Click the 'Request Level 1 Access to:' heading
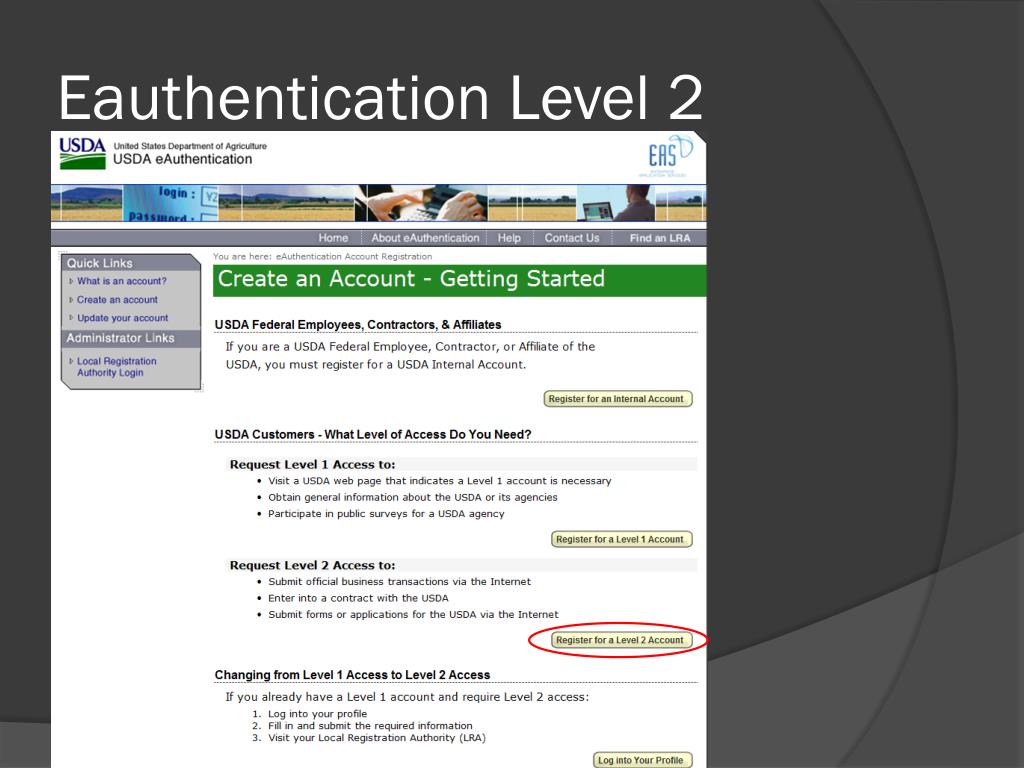Screen dimensions: 1024x768 pos(312,464)
